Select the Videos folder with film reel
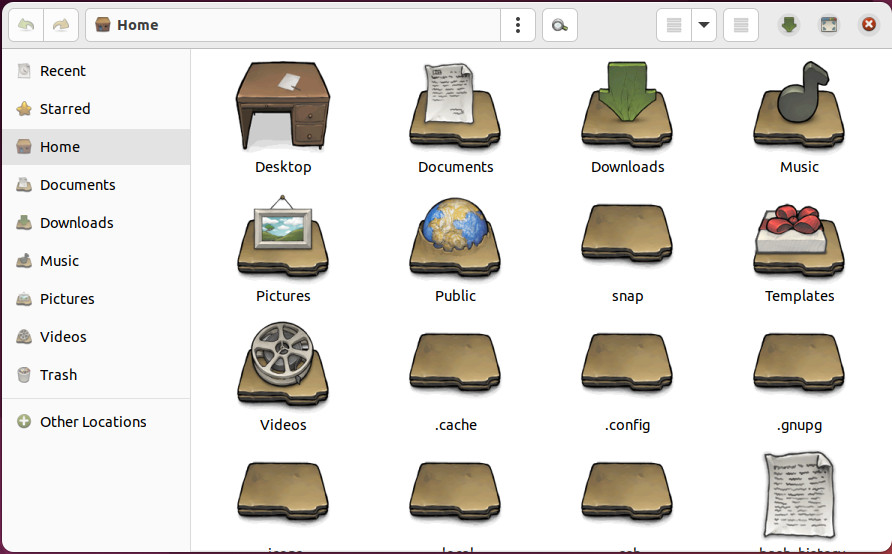This screenshot has height=554, width=892. point(283,364)
